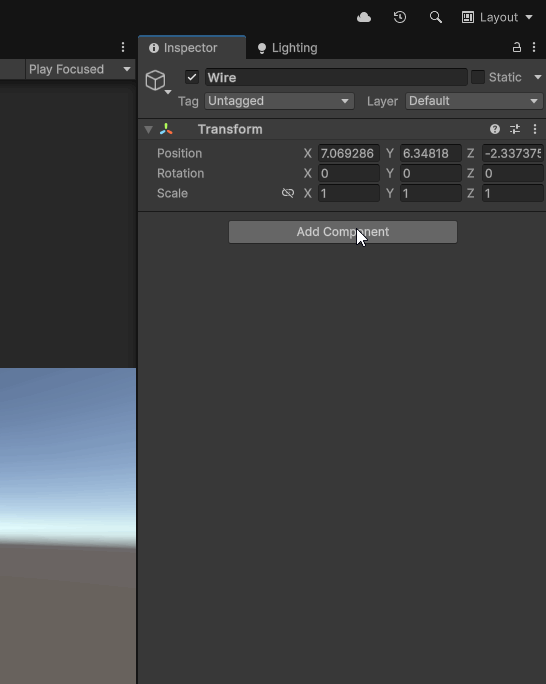The height and width of the screenshot is (684, 546).
Task: Open the Layer dropdown showing Default
Action: (474, 101)
